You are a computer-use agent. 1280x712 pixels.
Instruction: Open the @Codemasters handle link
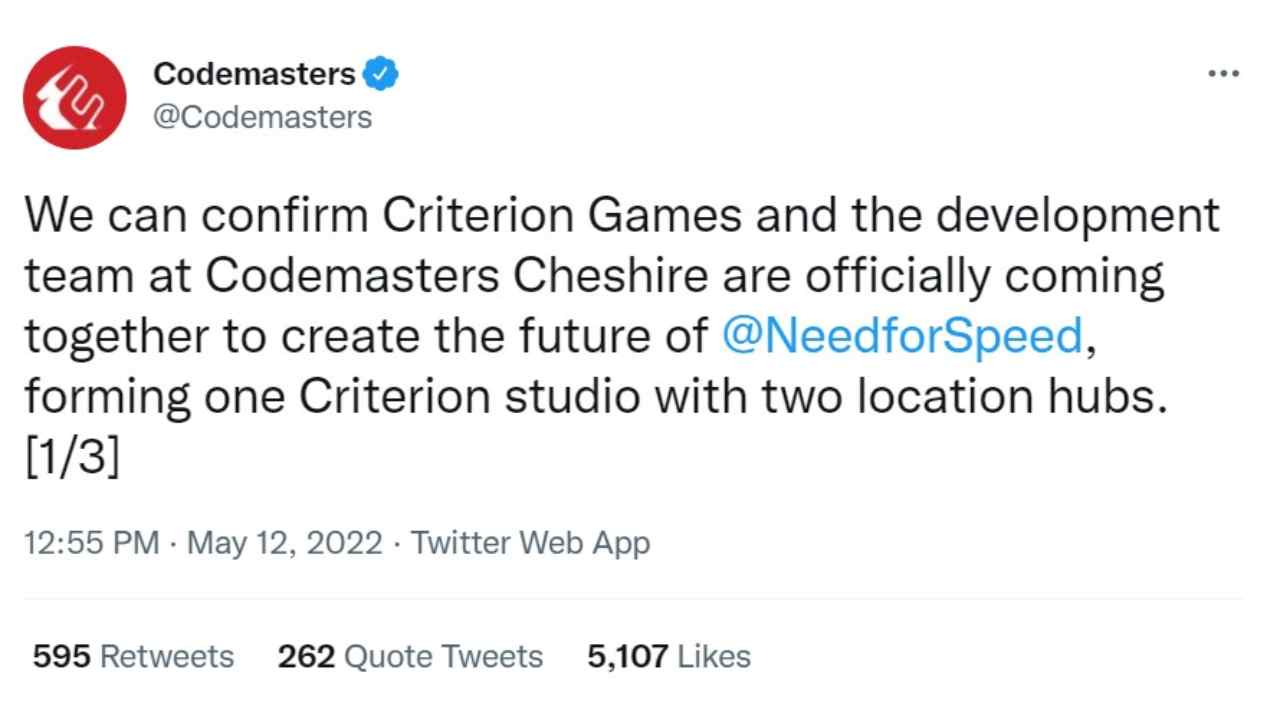pos(262,117)
